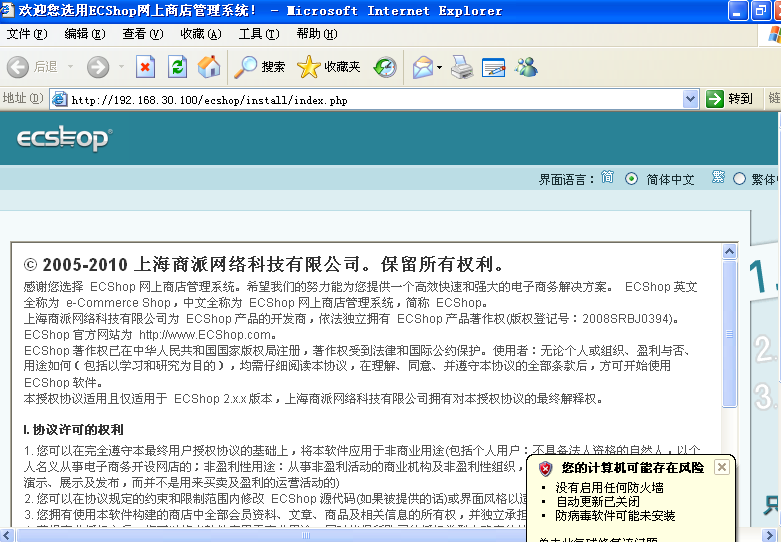Open the Favorites (收藏夹) star button
The width and height of the screenshot is (781, 542).
(x=328, y=67)
